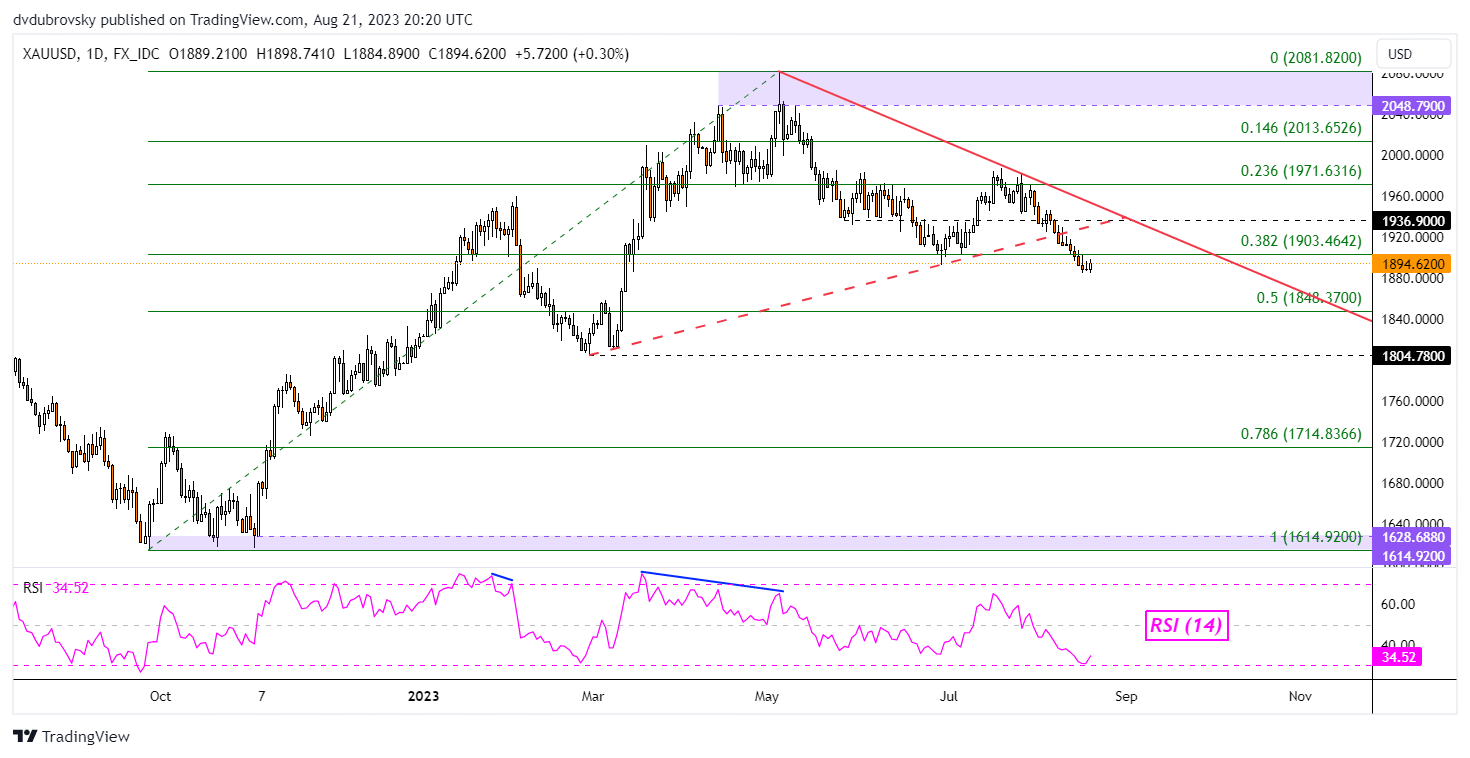The image size is (1470, 758).
Task: Click the 1760.0000 price scale tick
Action: (x=1411, y=402)
